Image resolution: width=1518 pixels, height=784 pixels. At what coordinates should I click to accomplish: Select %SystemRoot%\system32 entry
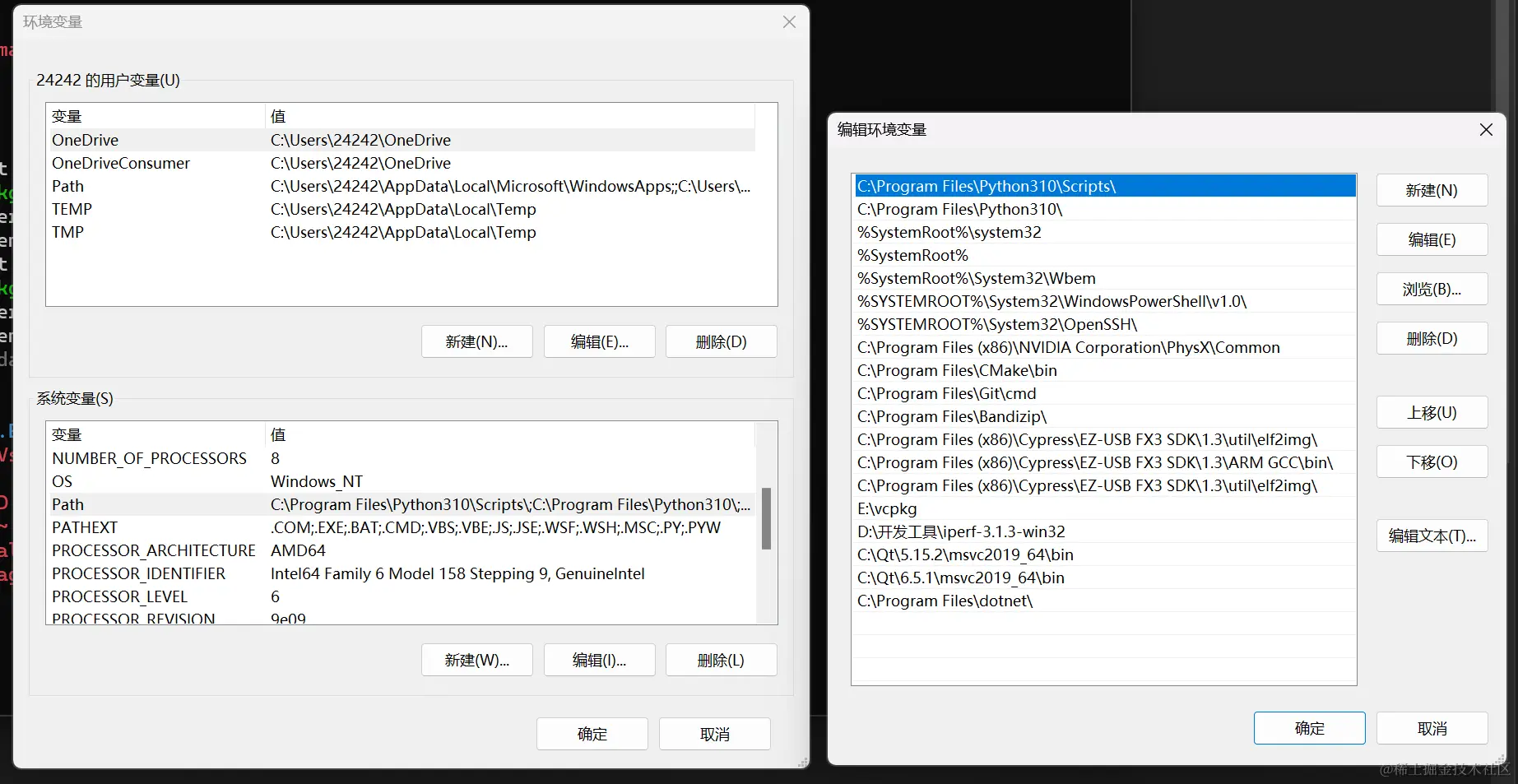(1104, 232)
